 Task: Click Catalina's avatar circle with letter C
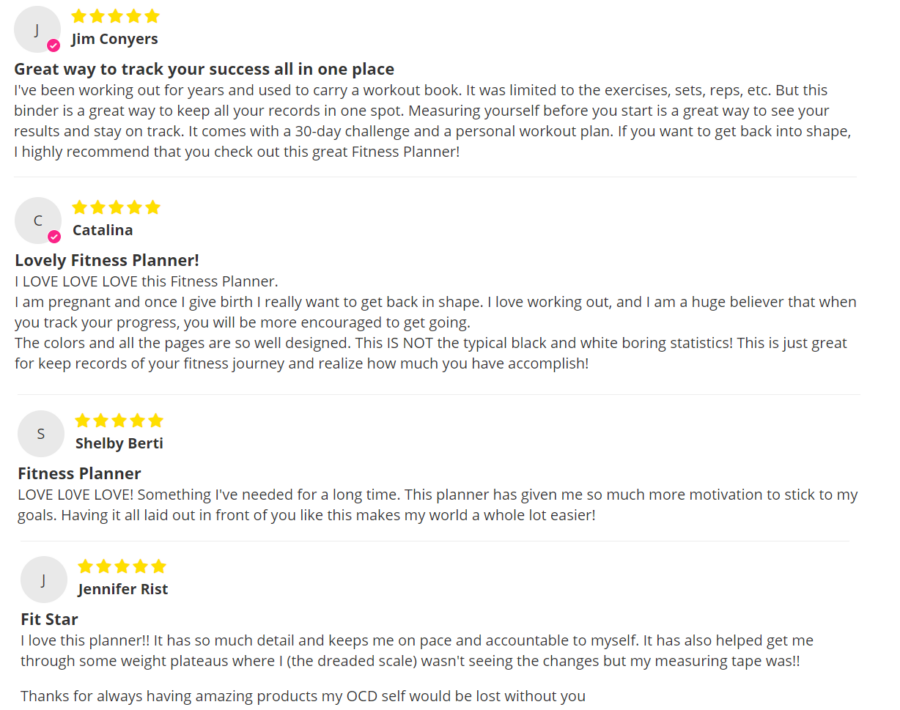pyautogui.click(x=38, y=220)
